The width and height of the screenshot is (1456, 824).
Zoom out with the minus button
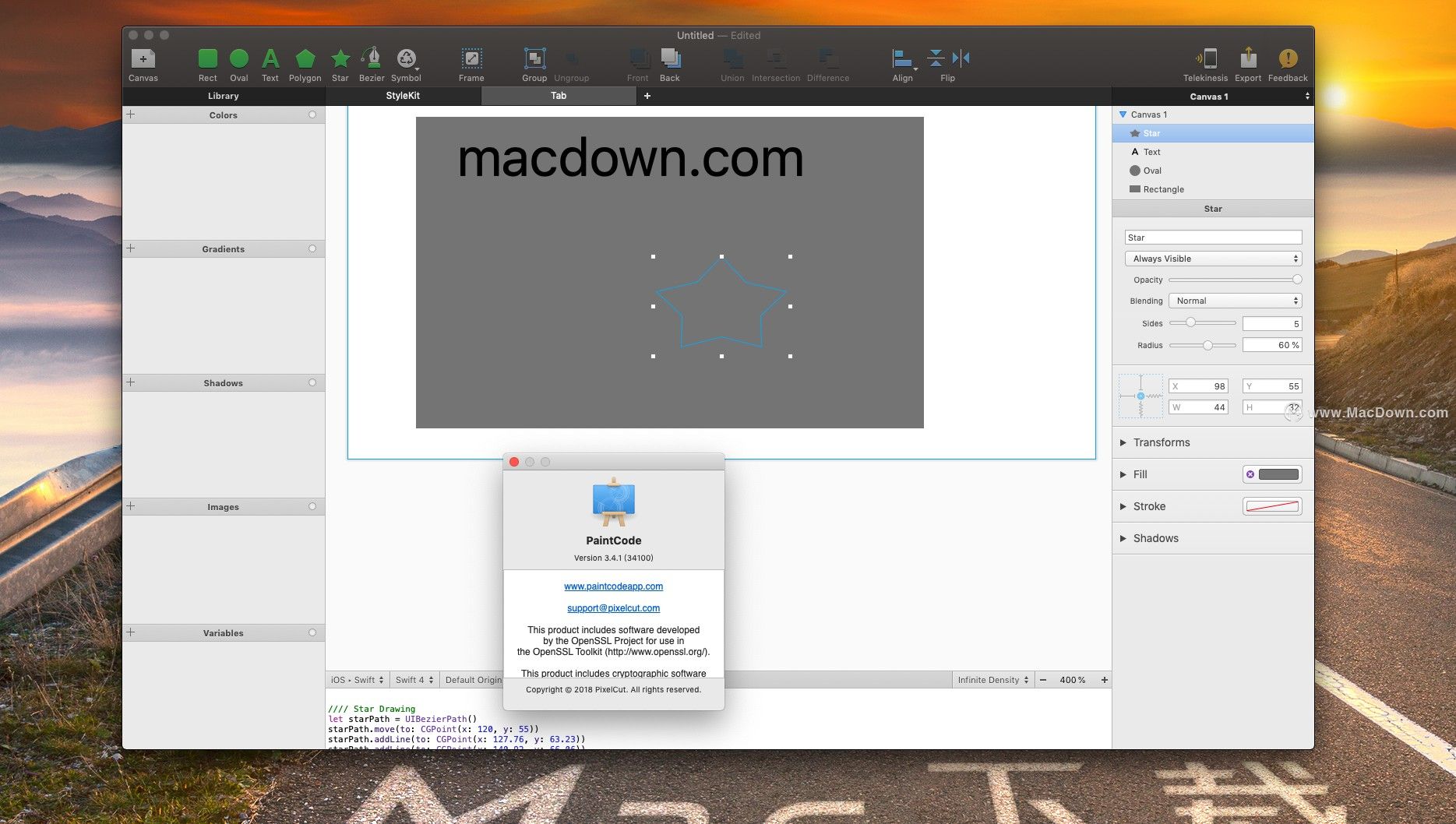pyautogui.click(x=1043, y=680)
